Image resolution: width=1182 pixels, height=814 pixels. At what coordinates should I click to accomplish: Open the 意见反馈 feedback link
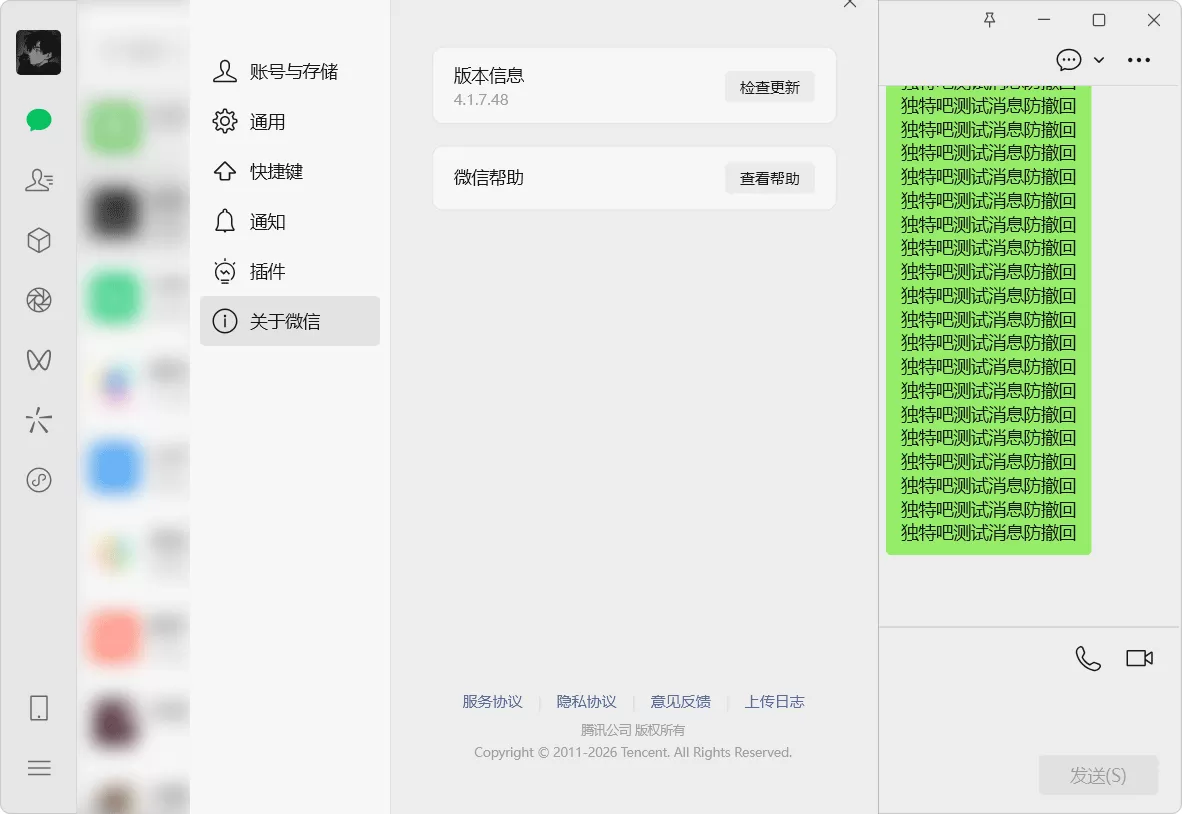click(680, 701)
